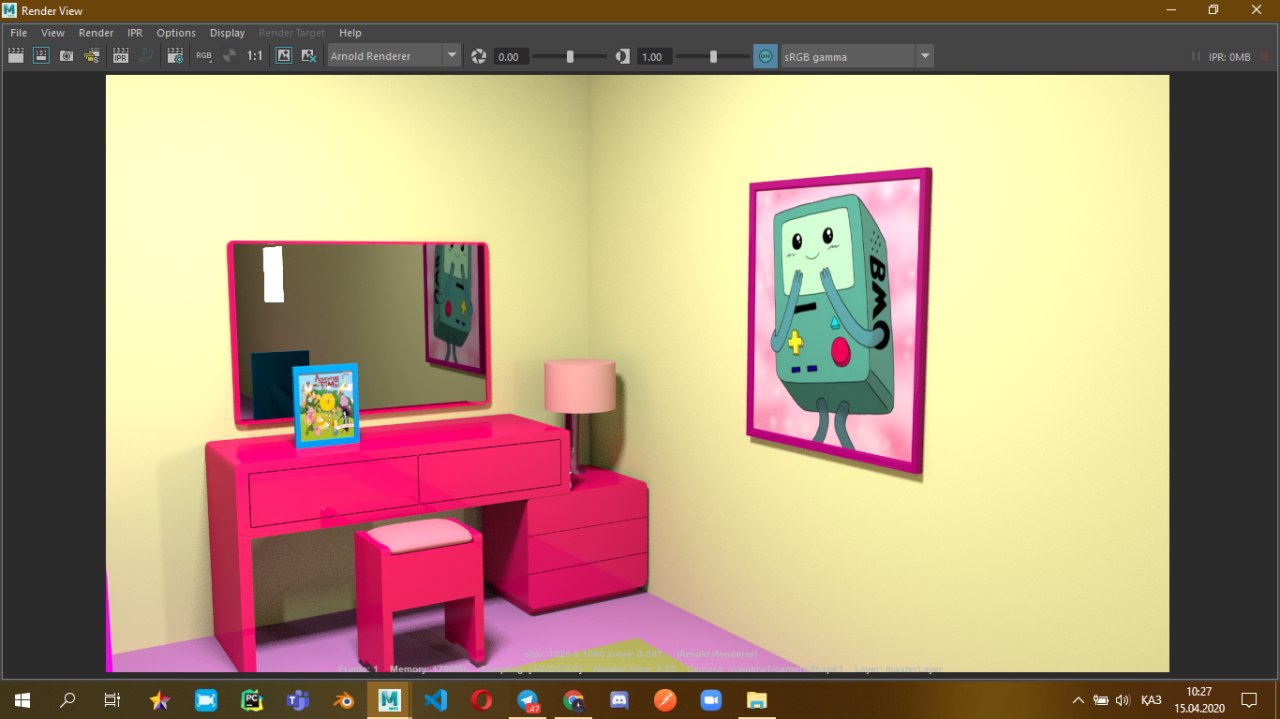Viewport: 1280px width, 719px height.
Task: Click the RGB channels display icon
Action: point(204,56)
